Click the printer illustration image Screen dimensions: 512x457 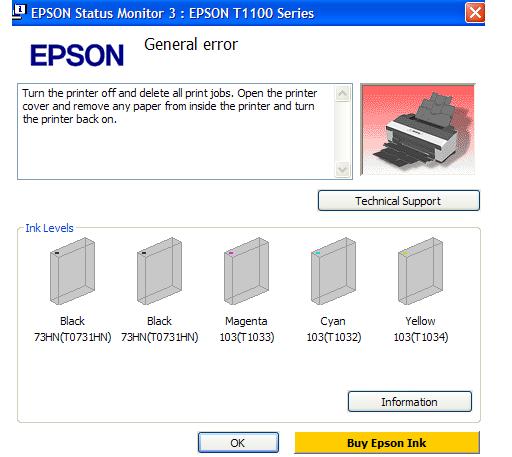tap(418, 129)
